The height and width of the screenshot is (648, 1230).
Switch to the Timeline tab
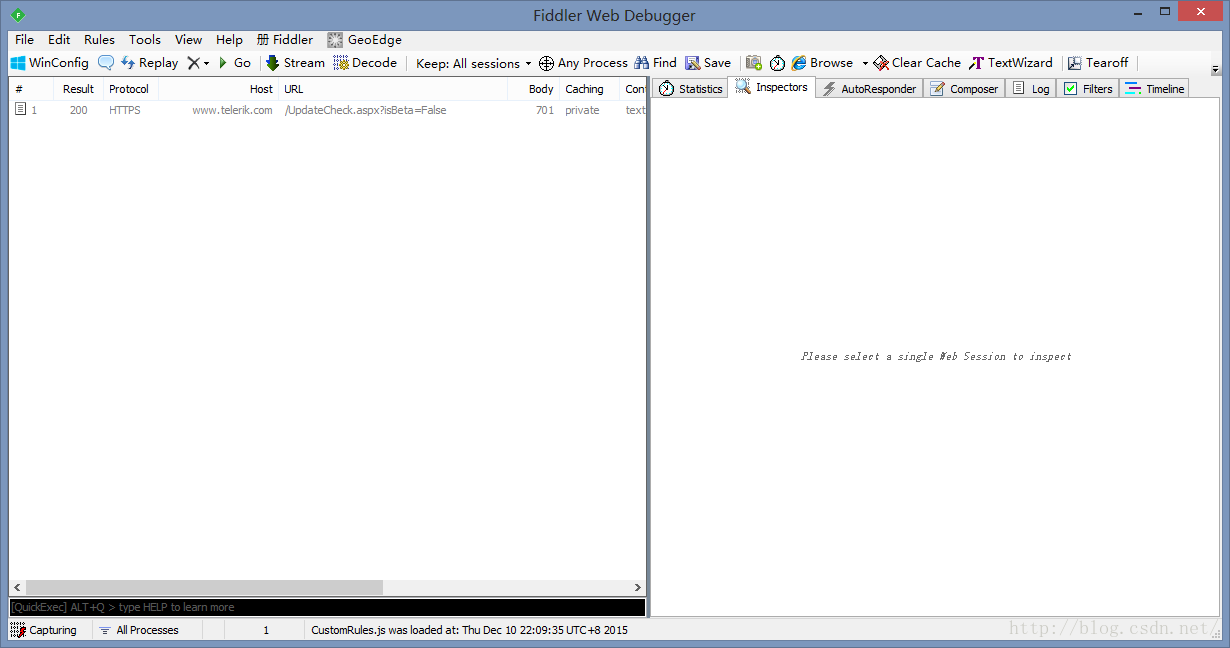(1154, 89)
